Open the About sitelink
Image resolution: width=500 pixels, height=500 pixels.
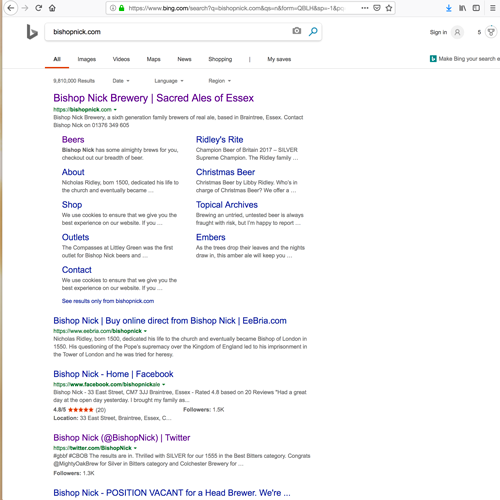click(x=73, y=172)
